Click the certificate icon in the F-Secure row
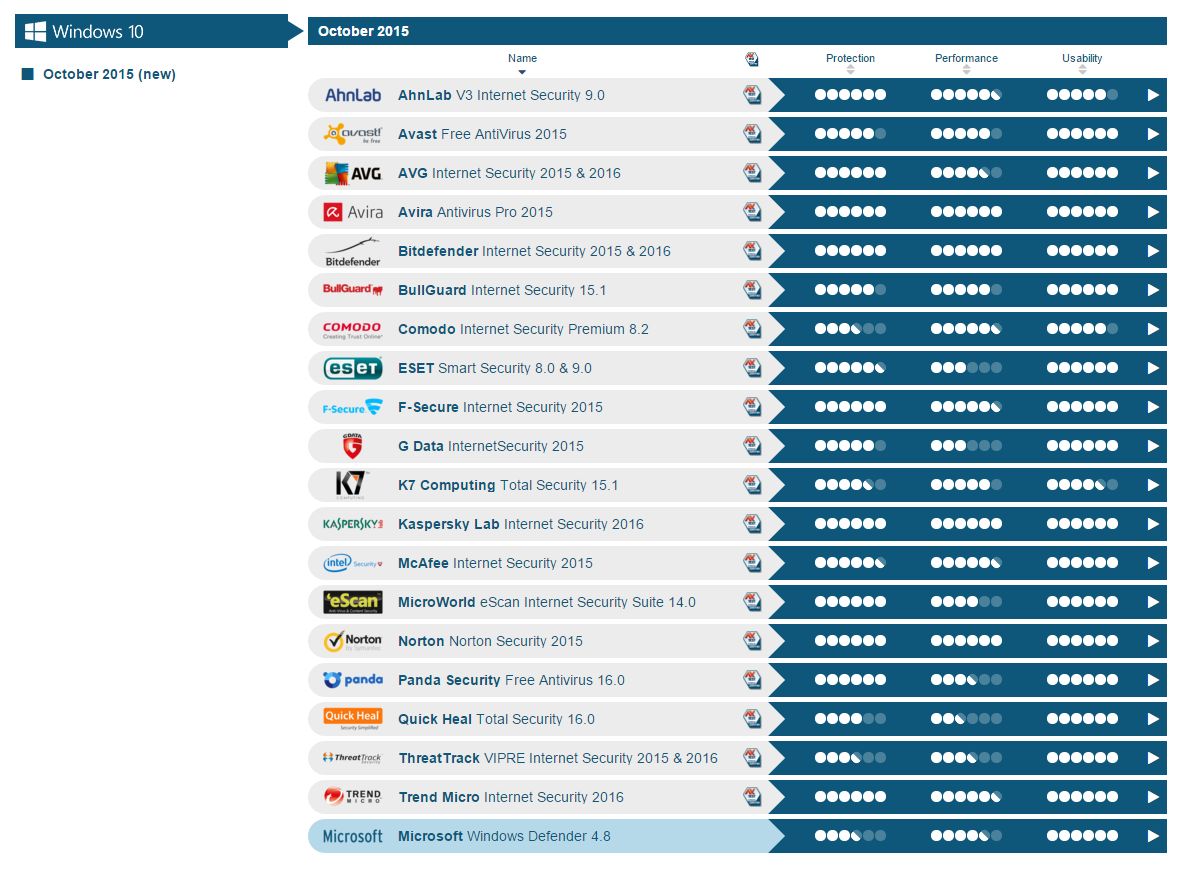This screenshot has height=873, width=1201. tap(752, 407)
